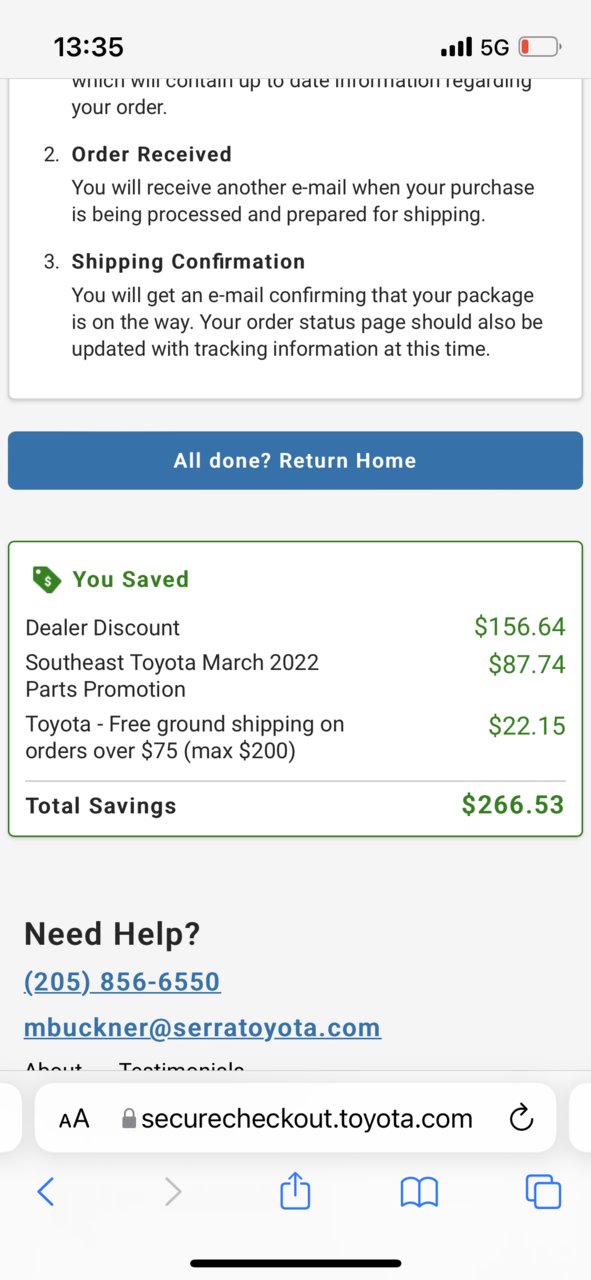Viewport: 591px width, 1280px height.
Task: Reload the page with refresh icon
Action: 521,1118
